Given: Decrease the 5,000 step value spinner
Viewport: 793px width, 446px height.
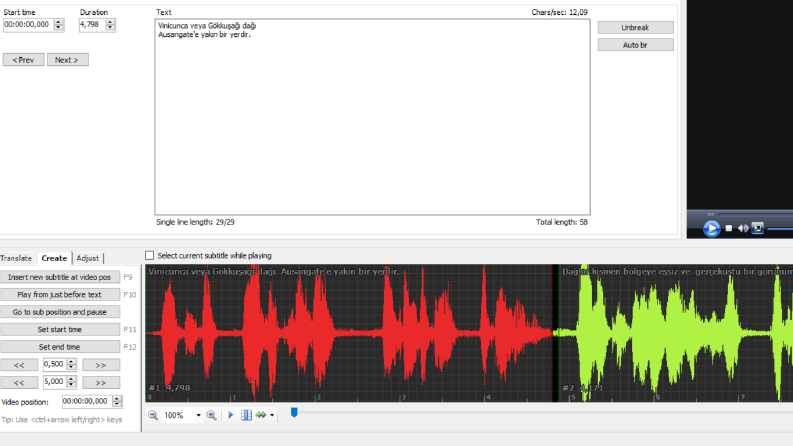Looking at the screenshot, I should click(x=71, y=385).
